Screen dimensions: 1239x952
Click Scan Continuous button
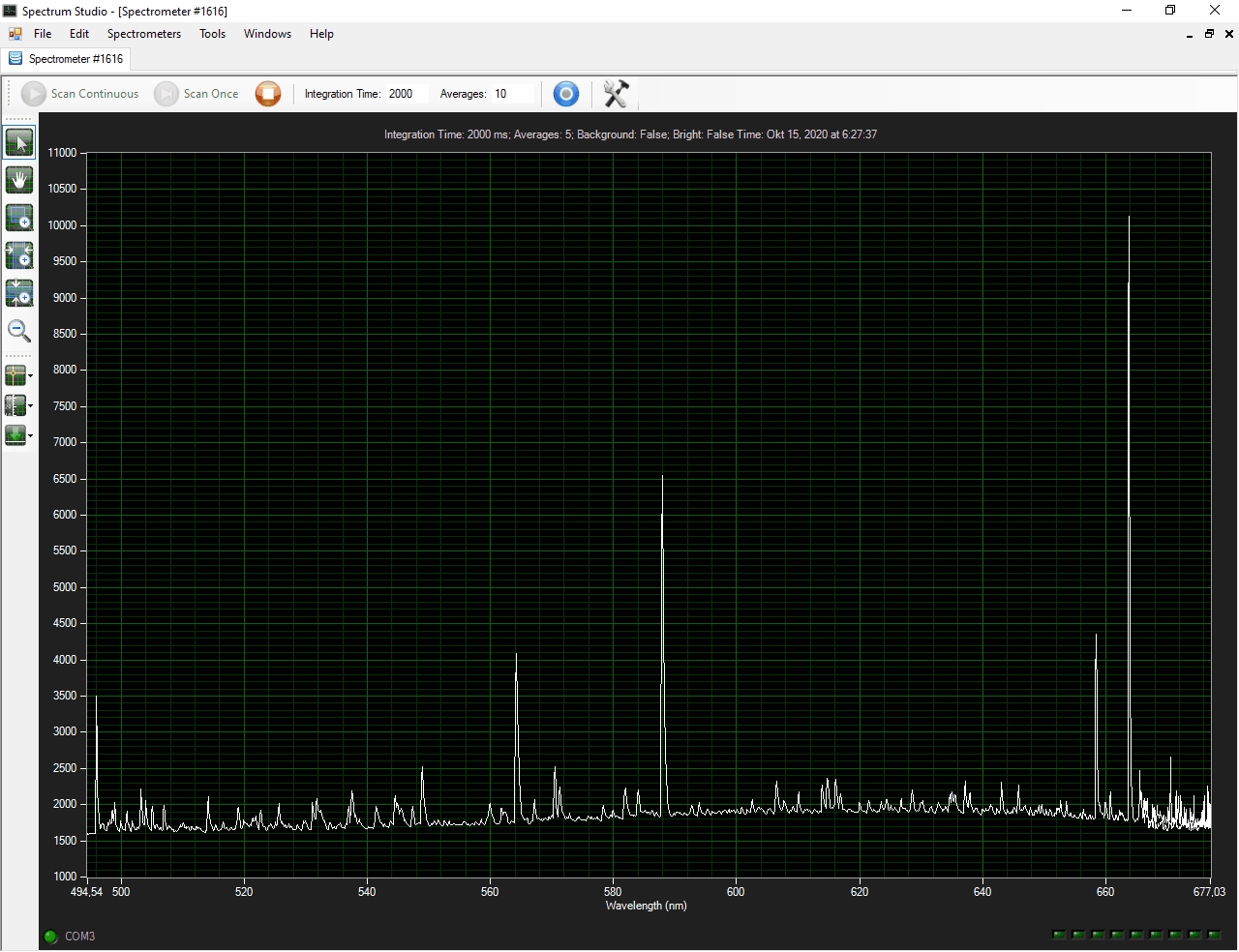(81, 94)
